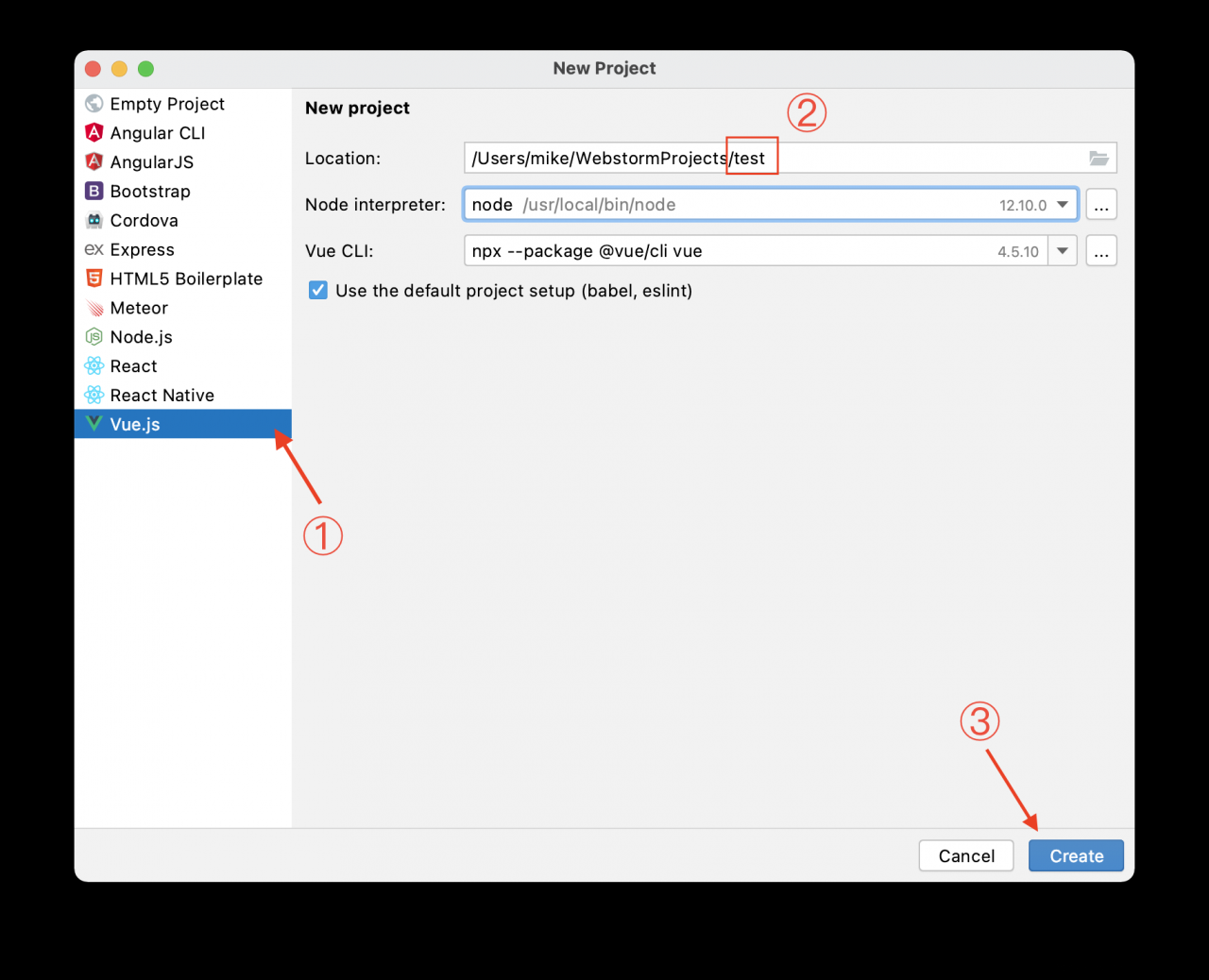Click the Express ex icon
The height and width of the screenshot is (980, 1209).
tap(94, 250)
